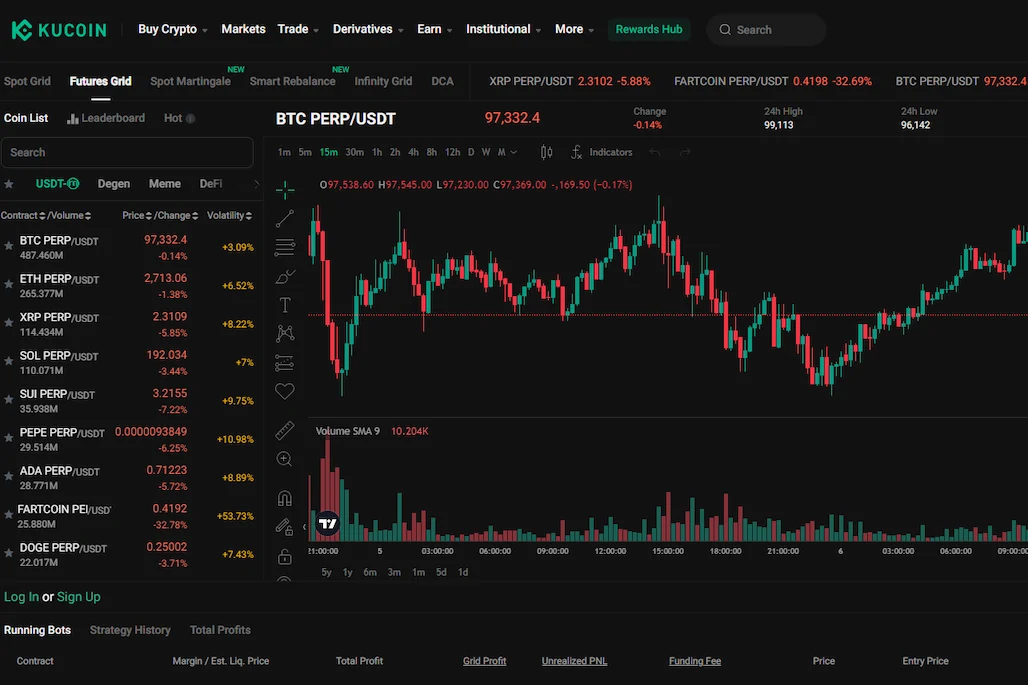Open more timeframe options chevron
This screenshot has height=685, width=1028.
[x=514, y=152]
